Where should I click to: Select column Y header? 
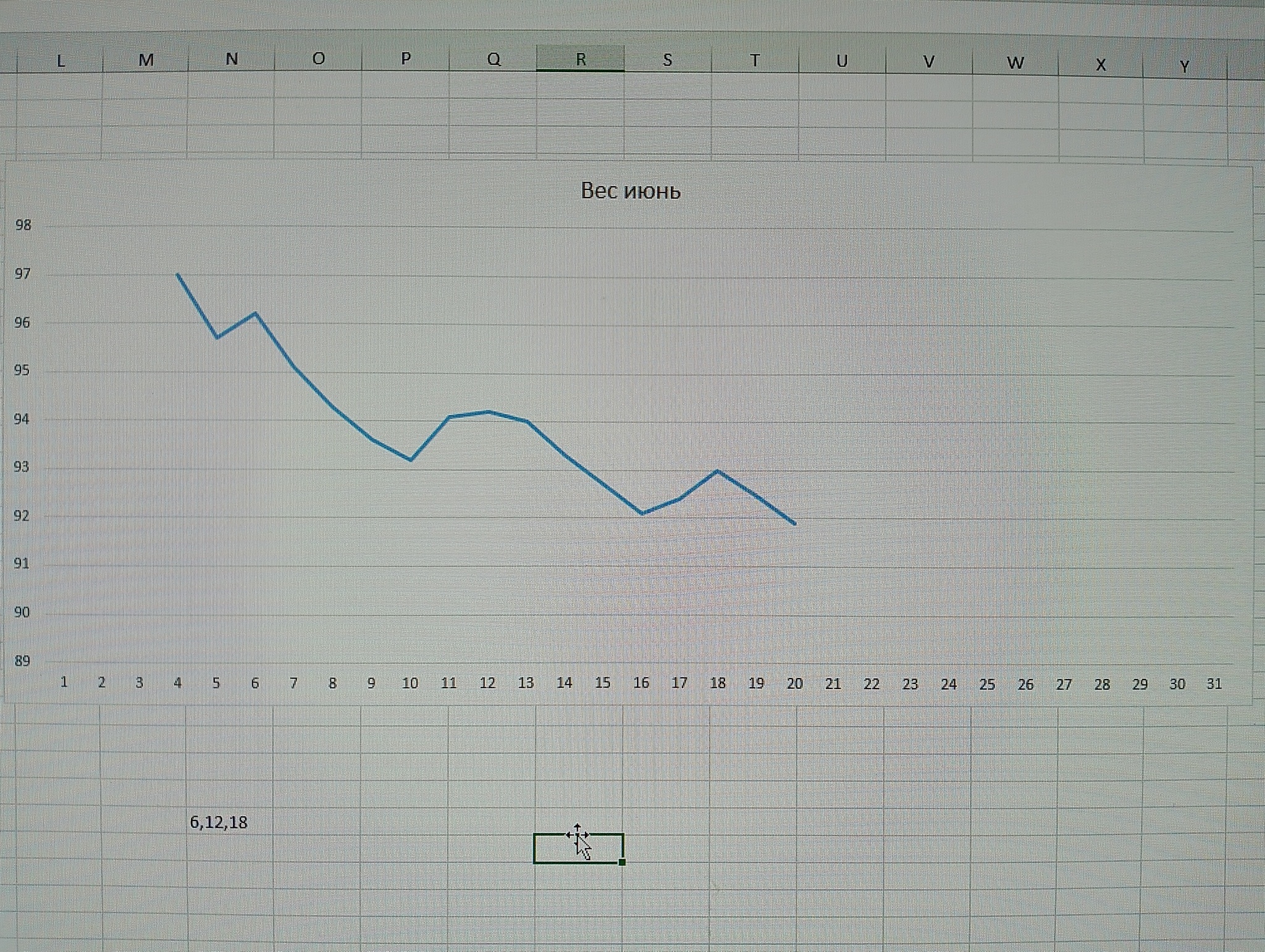(1185, 67)
